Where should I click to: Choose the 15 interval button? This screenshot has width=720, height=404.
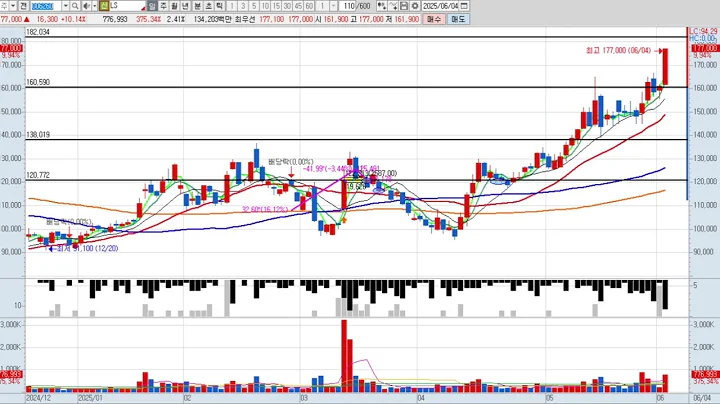pyautogui.click(x=276, y=6)
